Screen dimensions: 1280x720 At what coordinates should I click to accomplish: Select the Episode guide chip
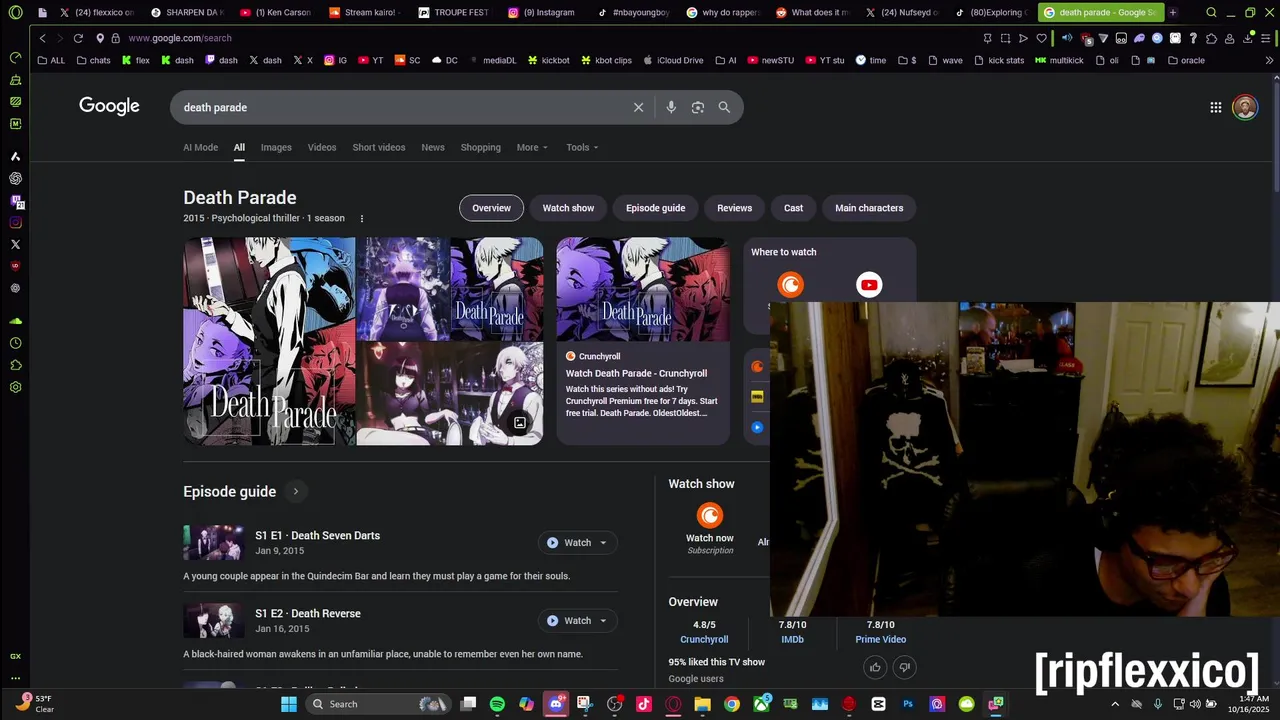point(656,208)
